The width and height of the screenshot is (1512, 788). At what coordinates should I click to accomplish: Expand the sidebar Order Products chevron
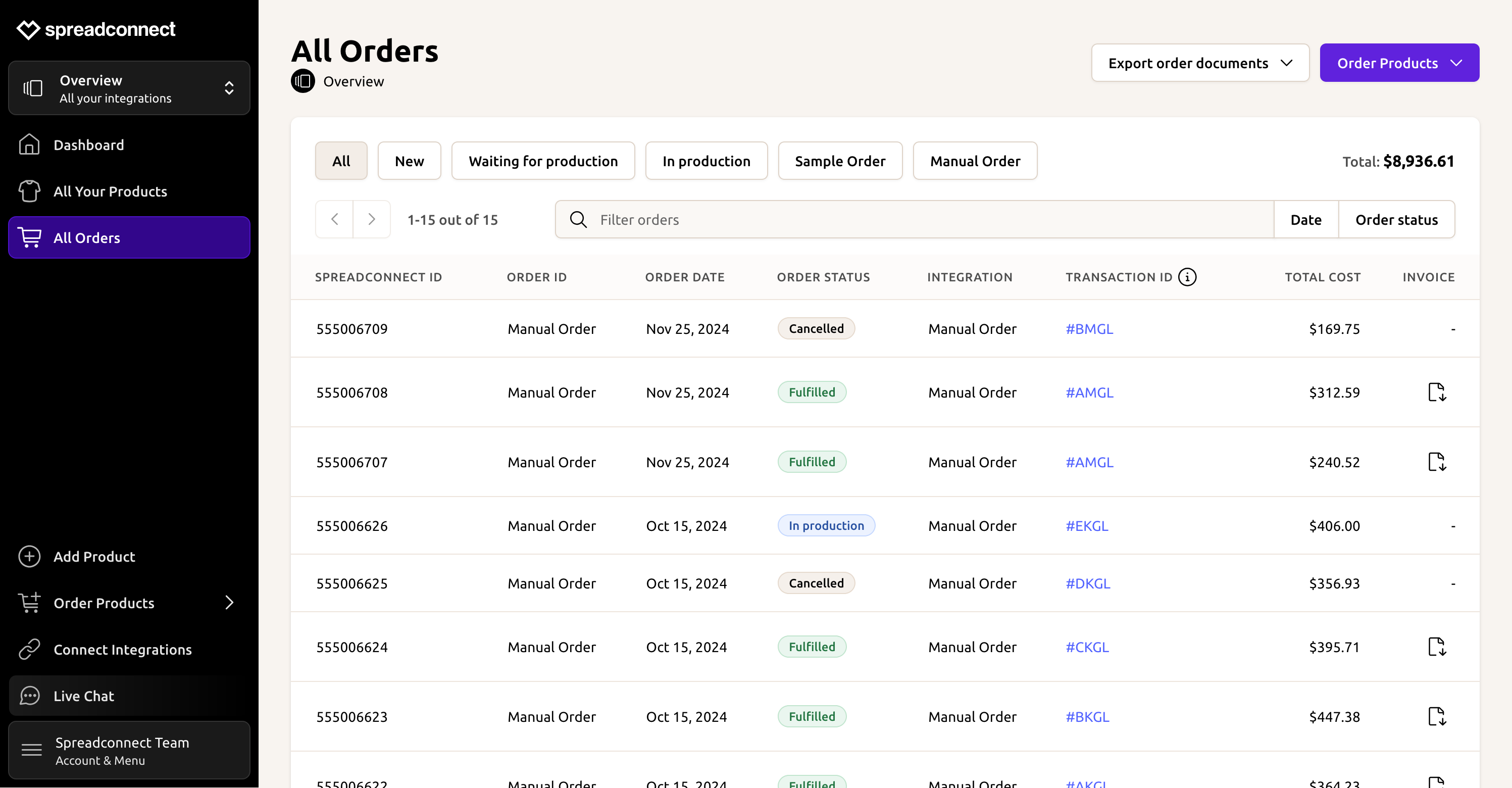pos(229,603)
